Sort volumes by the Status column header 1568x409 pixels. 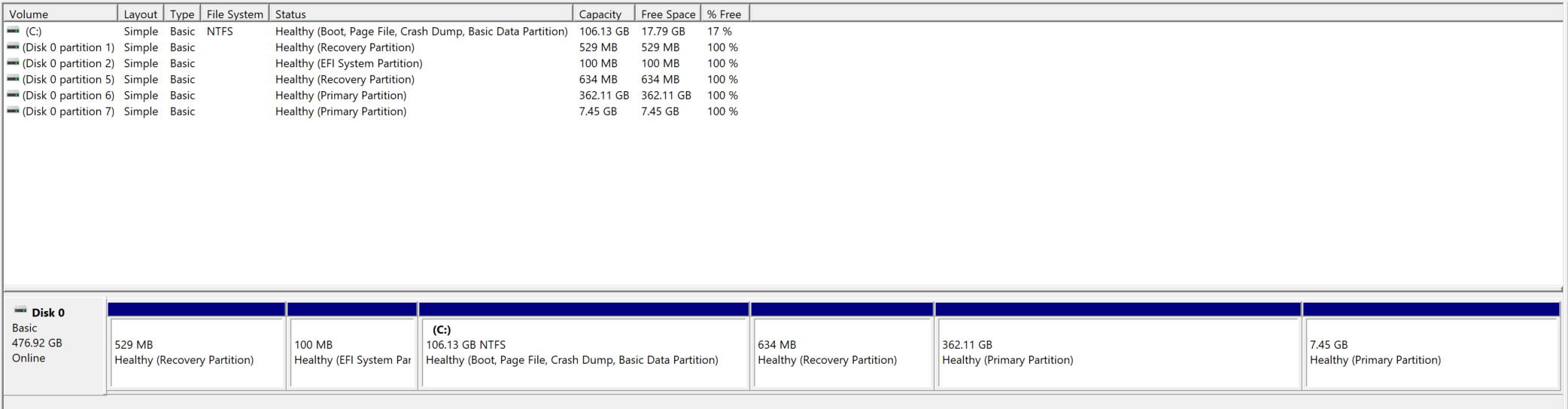(421, 14)
